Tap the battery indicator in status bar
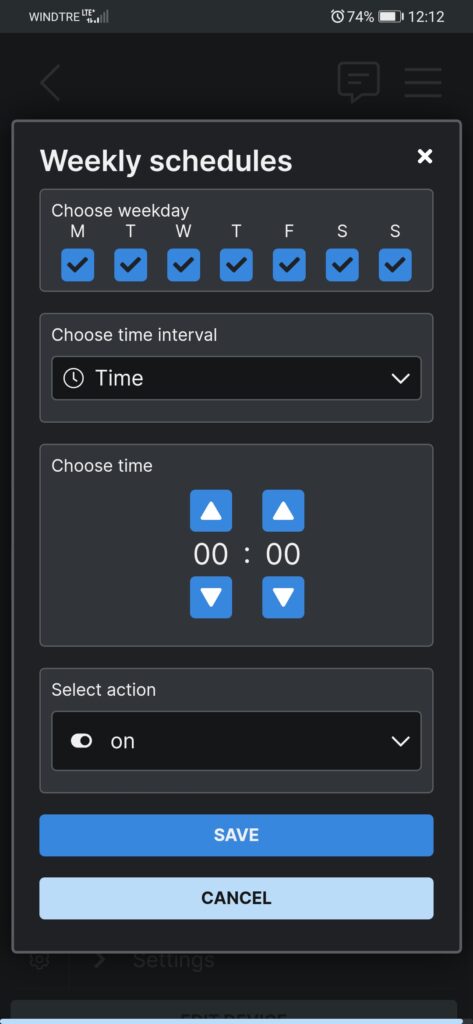 [x=391, y=16]
